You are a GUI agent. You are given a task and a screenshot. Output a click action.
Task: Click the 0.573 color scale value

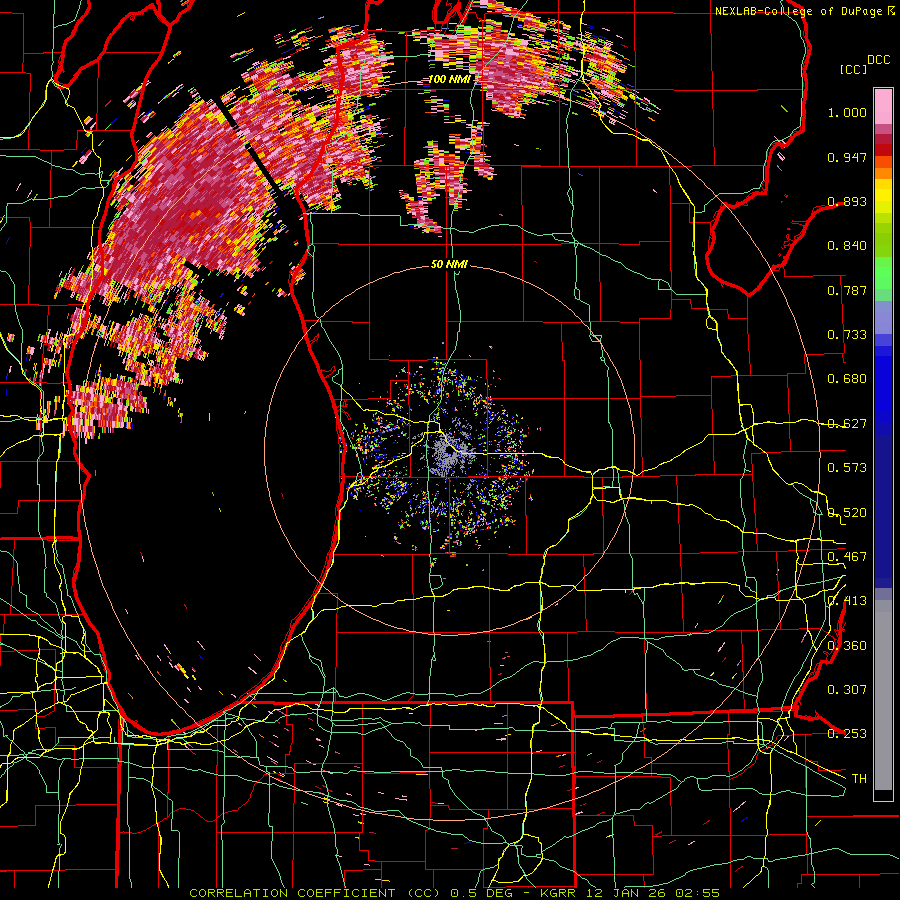847,468
